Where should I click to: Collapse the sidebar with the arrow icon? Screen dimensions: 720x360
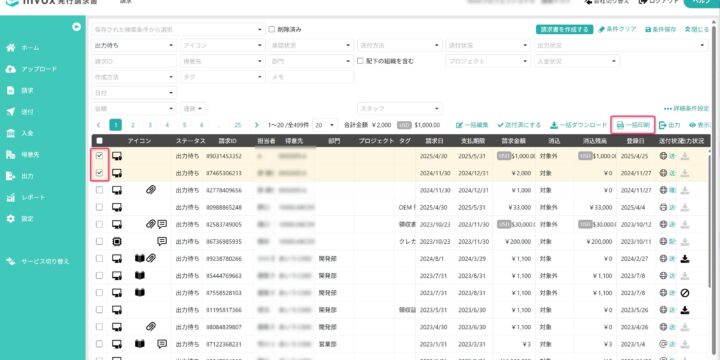point(76,27)
